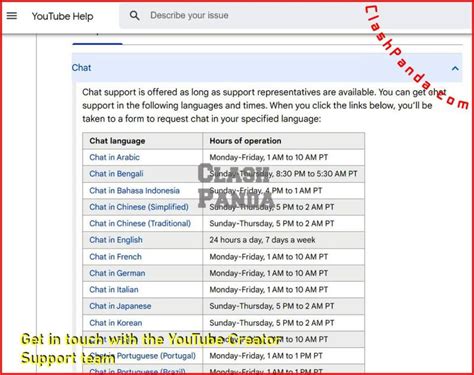Open the hamburger main menu
474x375 pixels.
[12, 16]
